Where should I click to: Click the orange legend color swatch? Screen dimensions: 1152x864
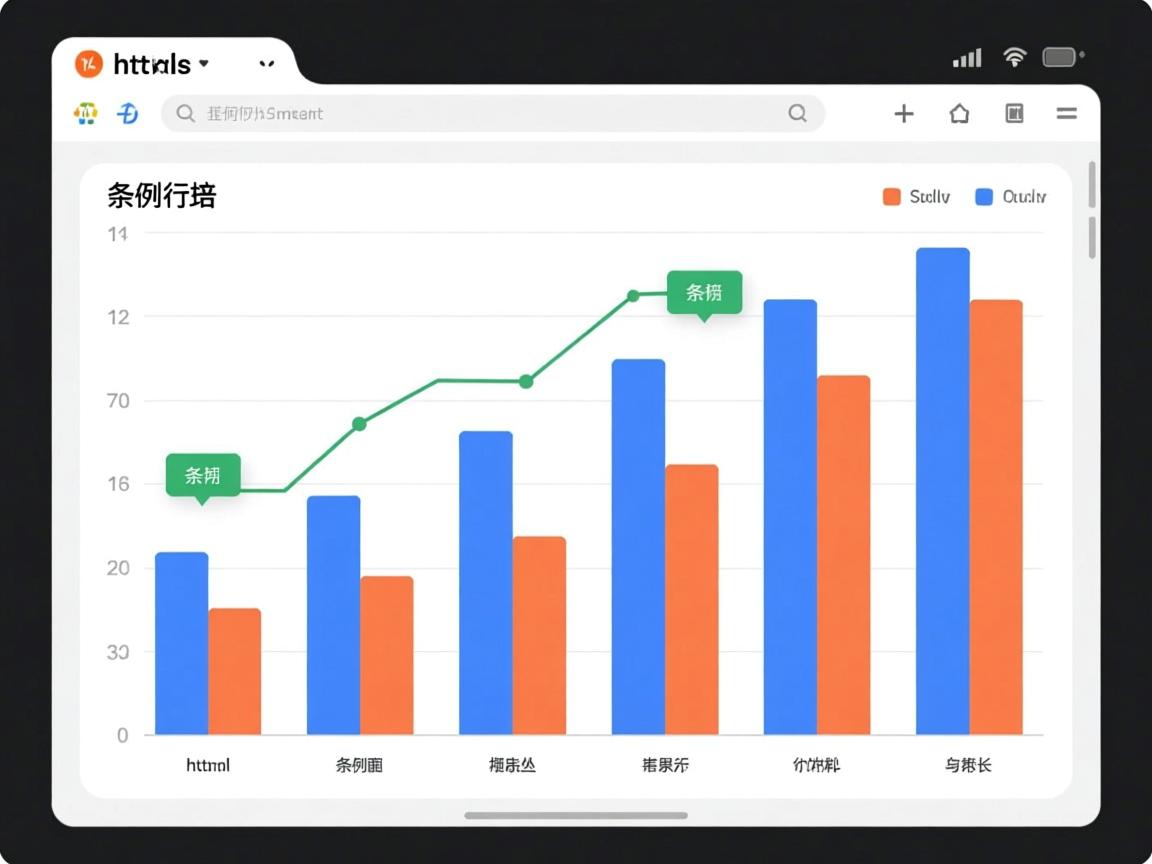[891, 196]
